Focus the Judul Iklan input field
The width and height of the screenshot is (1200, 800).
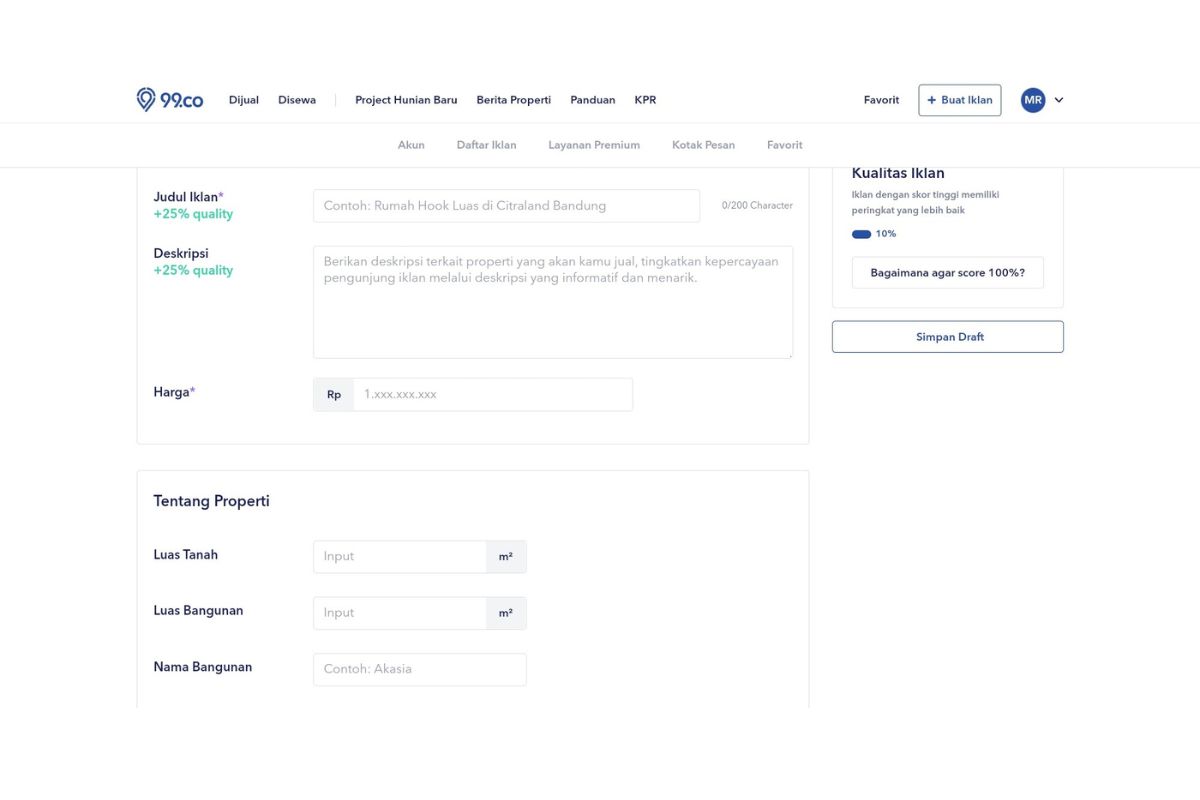507,206
